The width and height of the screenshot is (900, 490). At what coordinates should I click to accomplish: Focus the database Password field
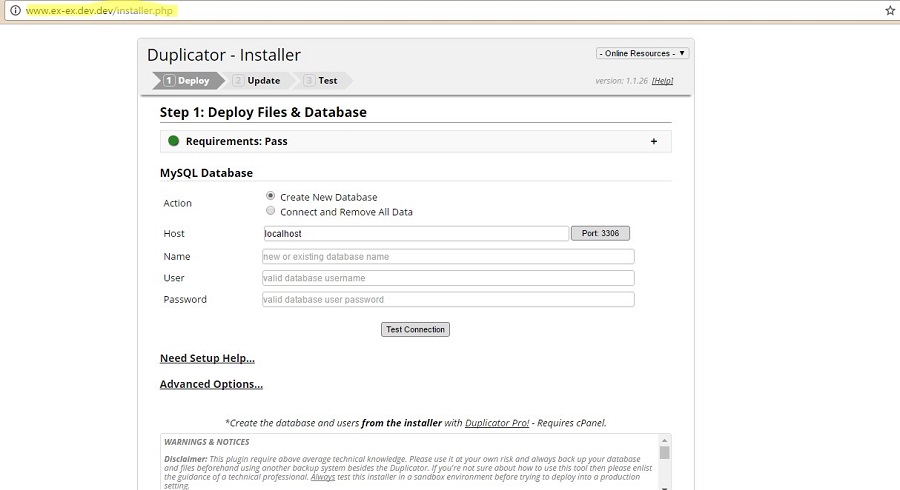point(448,299)
